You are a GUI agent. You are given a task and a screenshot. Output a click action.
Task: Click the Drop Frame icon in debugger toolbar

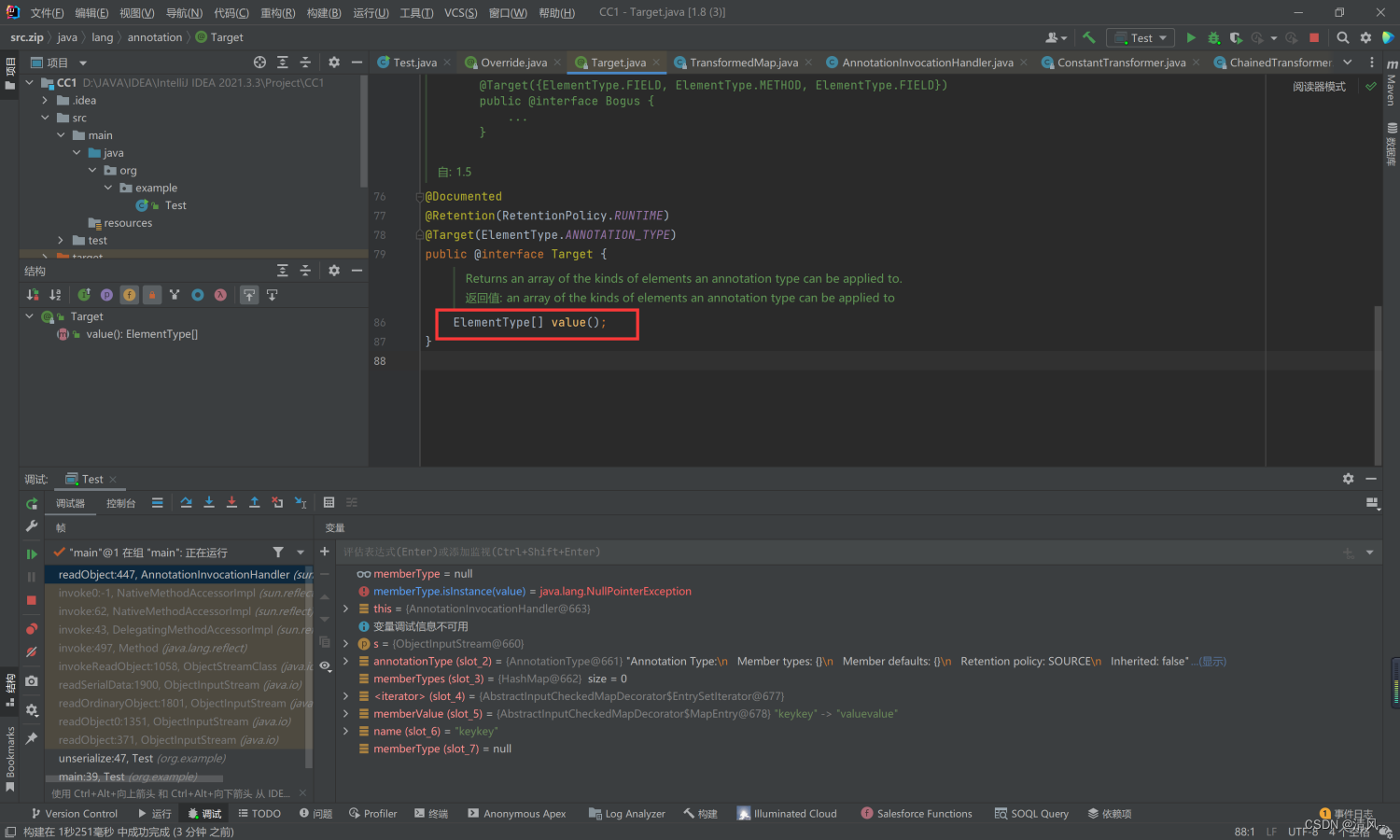tap(277, 502)
